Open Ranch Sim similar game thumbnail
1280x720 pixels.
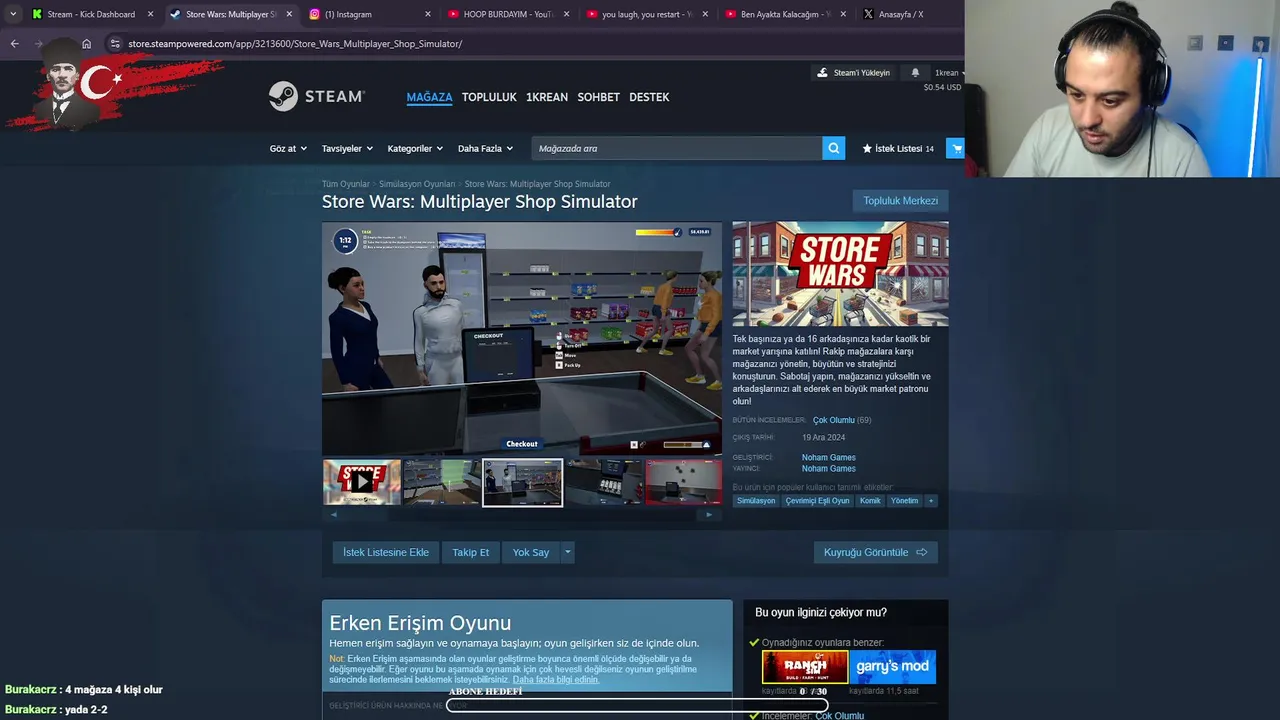(x=805, y=667)
